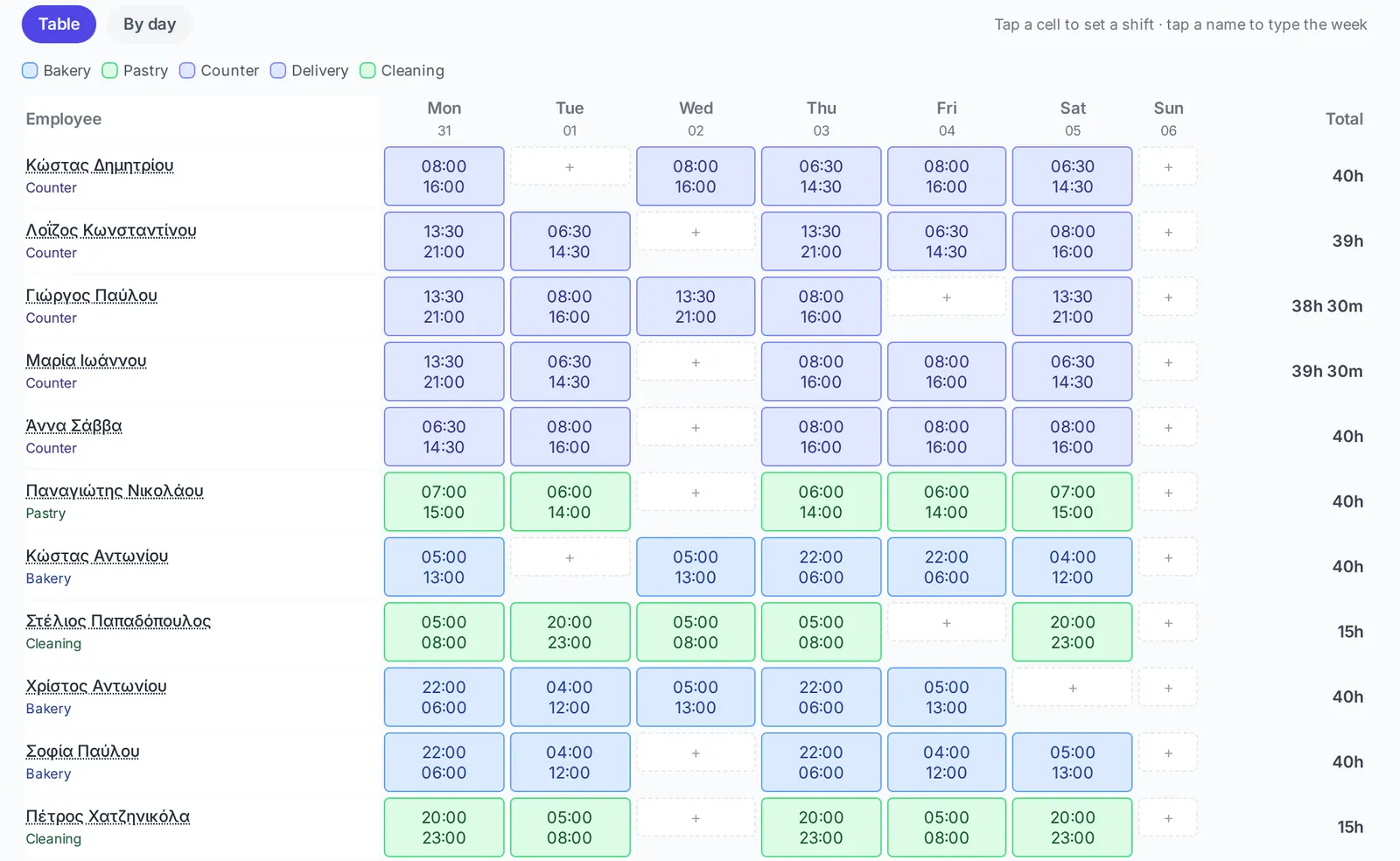
Task: Open Στέλιος Παπαδόπουλος employee name
Action: point(118,621)
